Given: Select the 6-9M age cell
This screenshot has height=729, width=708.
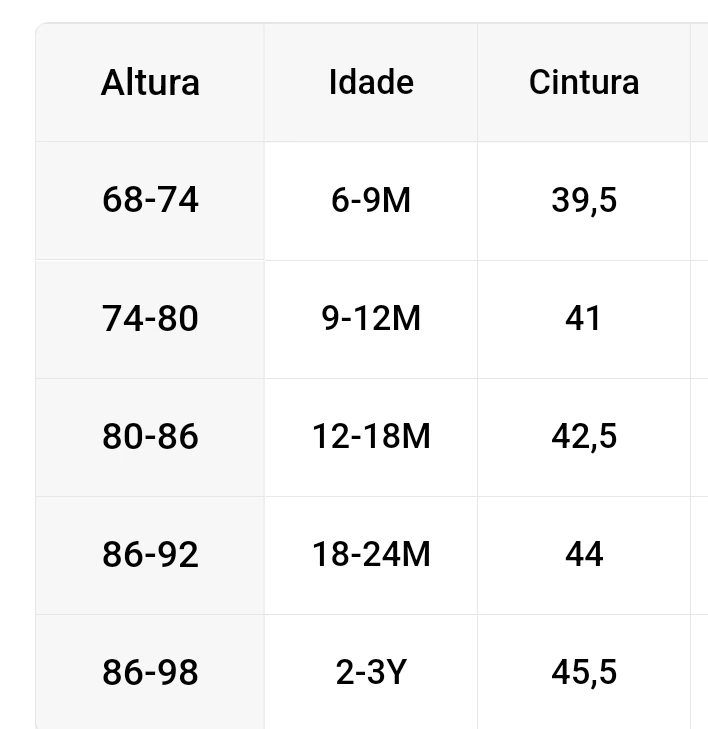Looking at the screenshot, I should pyautogui.click(x=371, y=201).
